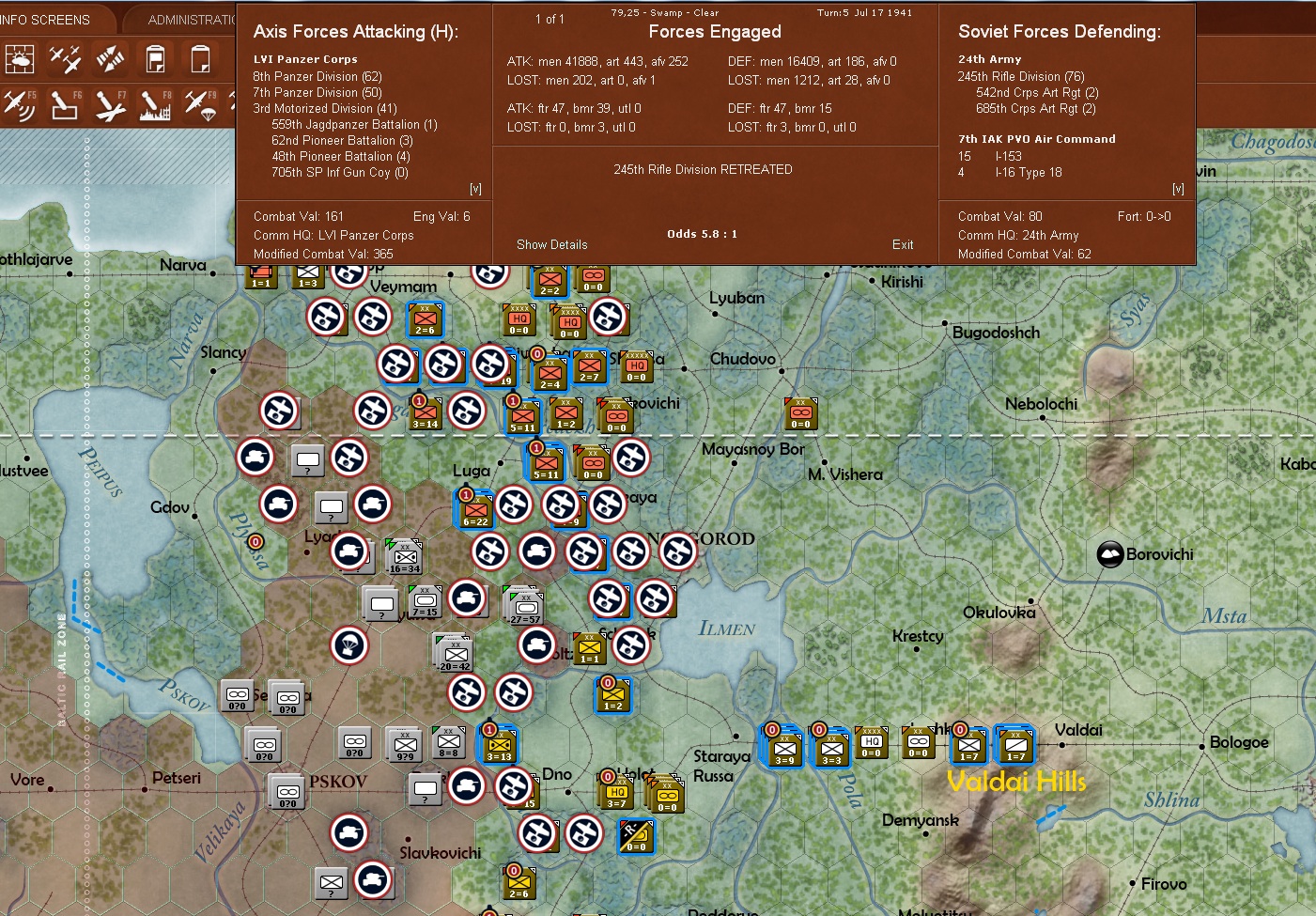Viewport: 1316px width, 916px height.
Task: Click the 559th Jagdpanzer Battalion (1) entry
Action: (354, 125)
